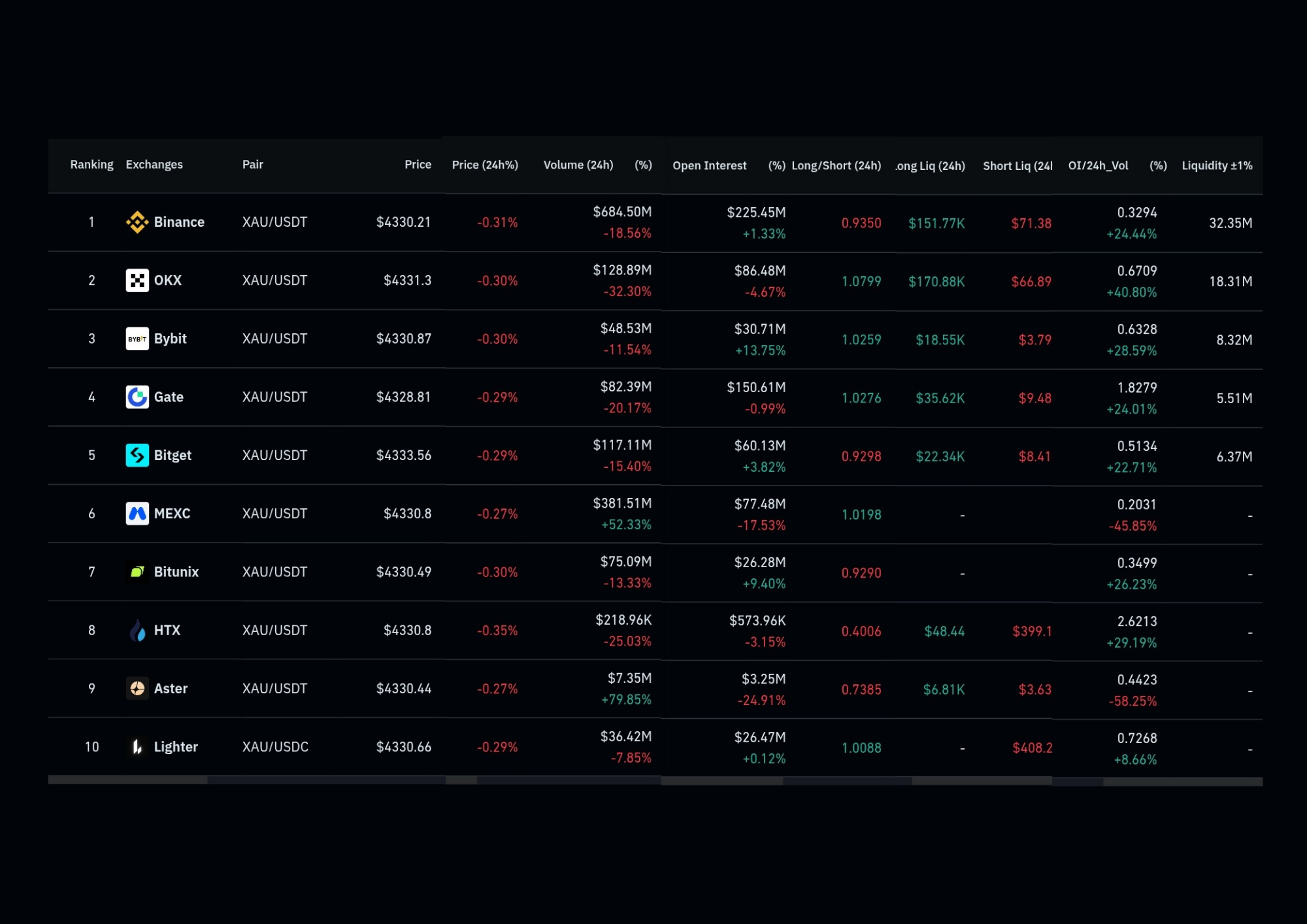Click the Bitunix exchange logo icon
Viewport: 1307px width, 924px height.
(x=137, y=572)
